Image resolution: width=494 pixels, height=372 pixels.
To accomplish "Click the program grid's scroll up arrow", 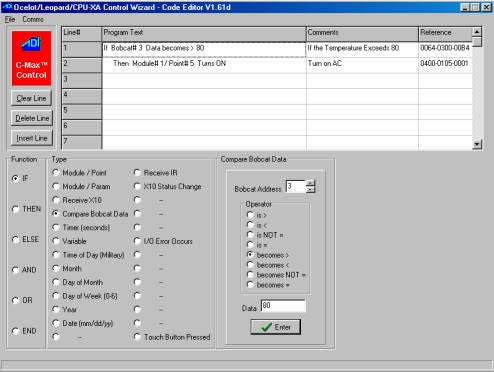I will point(477,32).
